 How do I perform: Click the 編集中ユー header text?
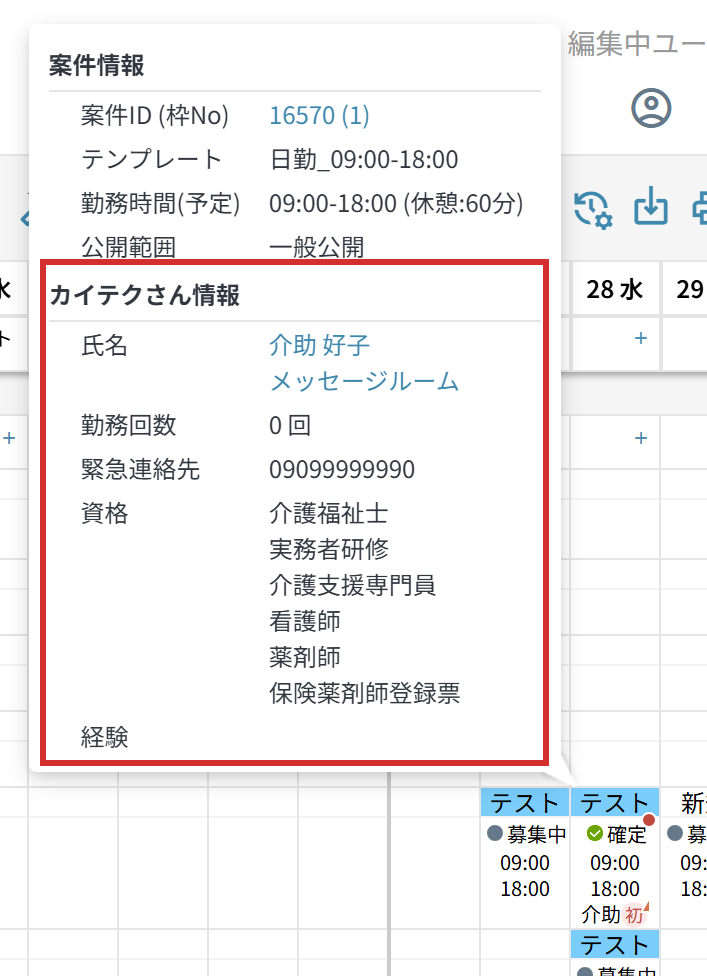(637, 44)
